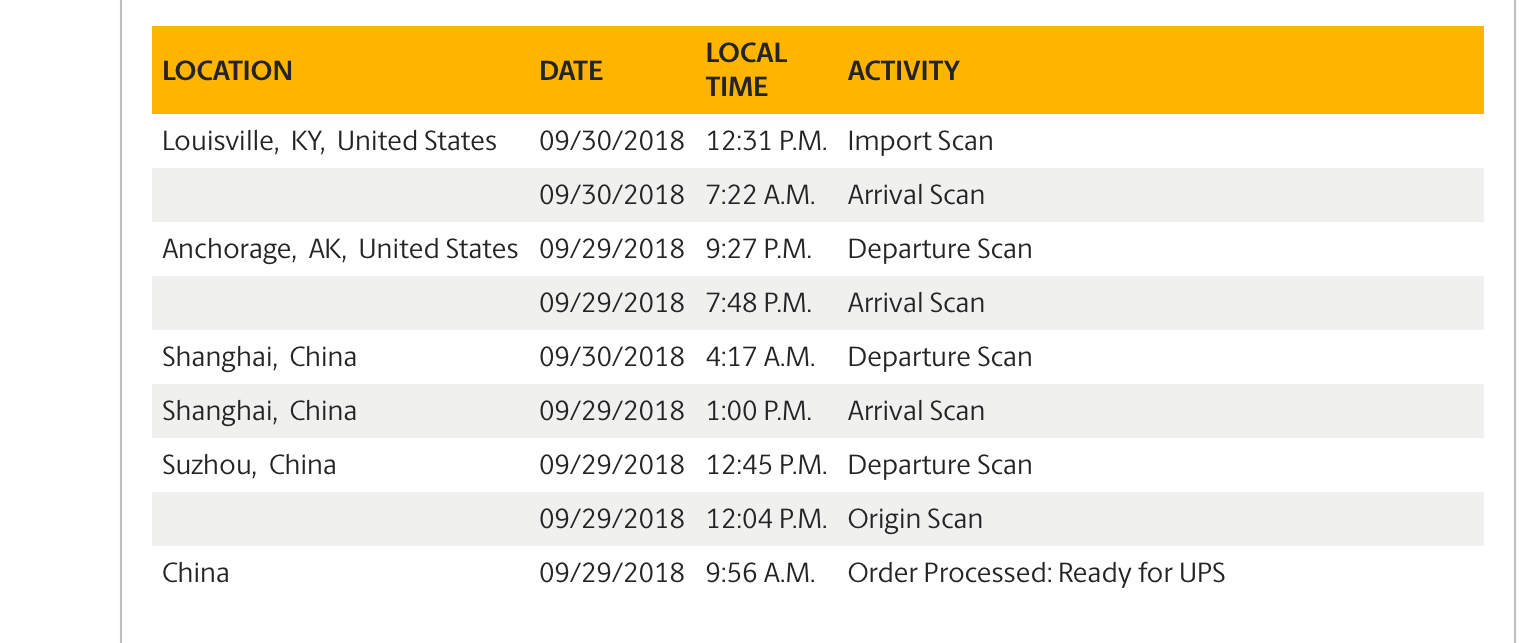Click the 1:00 P.M. time entry
The image size is (1536, 643).
pyautogui.click(x=758, y=411)
